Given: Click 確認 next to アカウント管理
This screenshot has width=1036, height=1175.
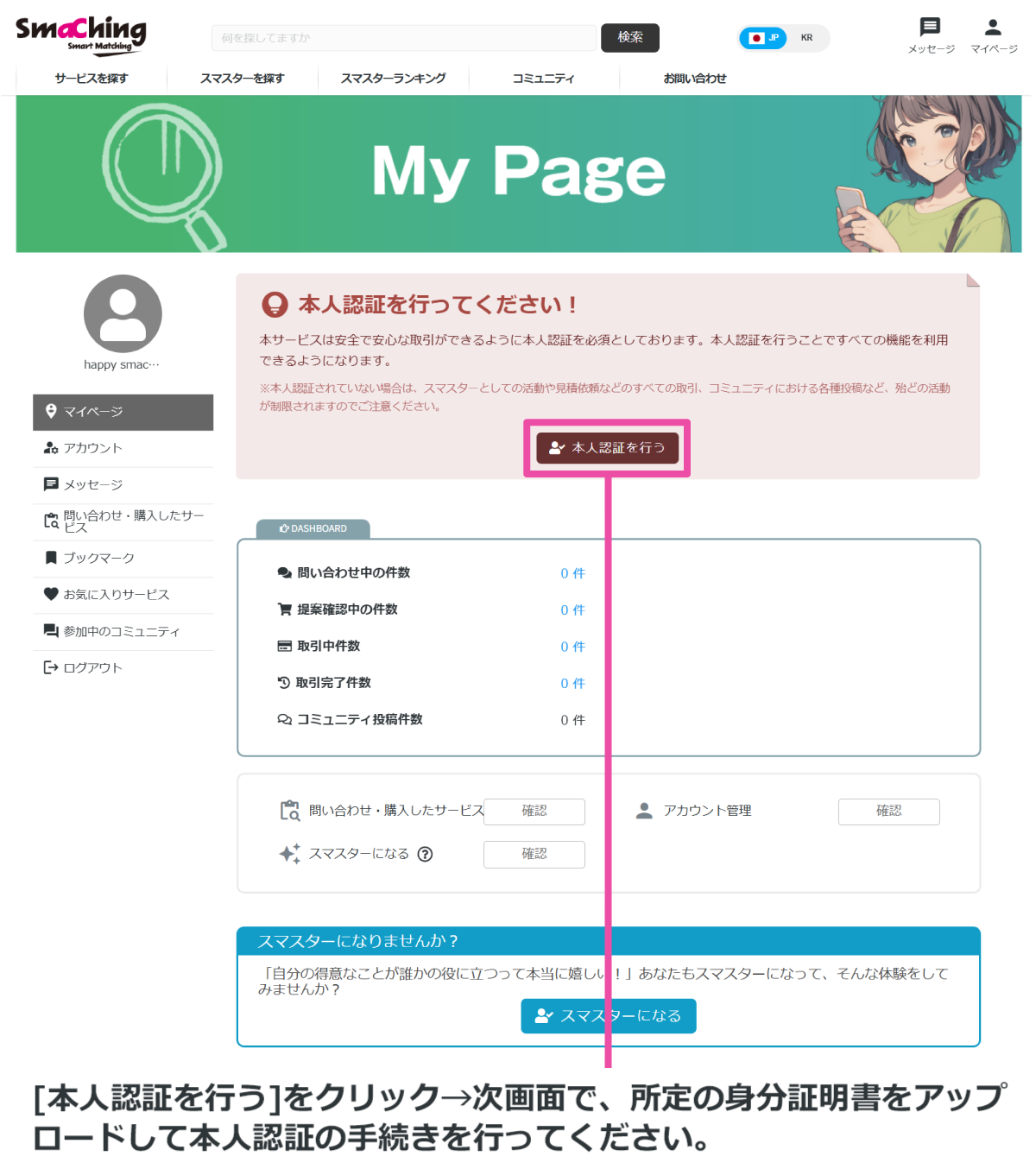Looking at the screenshot, I should [x=888, y=812].
